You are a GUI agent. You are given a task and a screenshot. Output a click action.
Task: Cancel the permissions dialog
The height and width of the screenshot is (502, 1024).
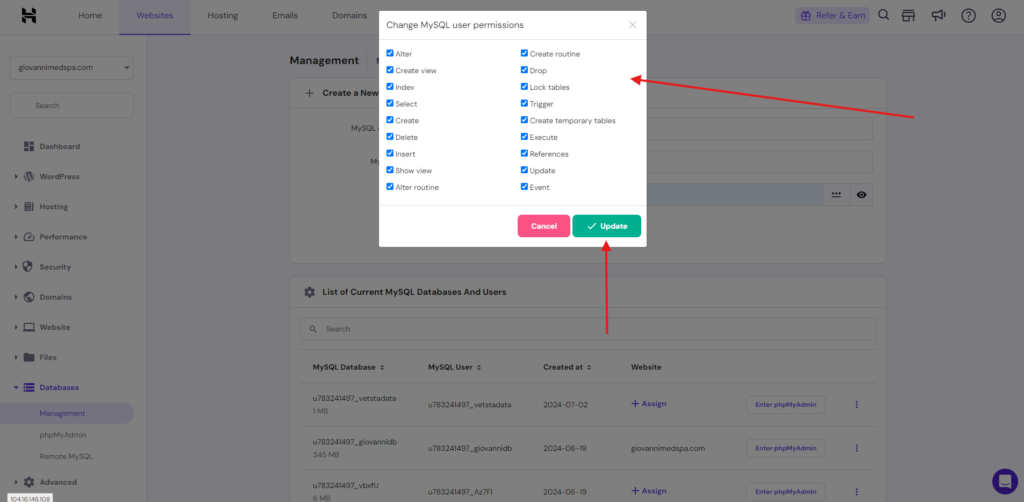(x=543, y=226)
